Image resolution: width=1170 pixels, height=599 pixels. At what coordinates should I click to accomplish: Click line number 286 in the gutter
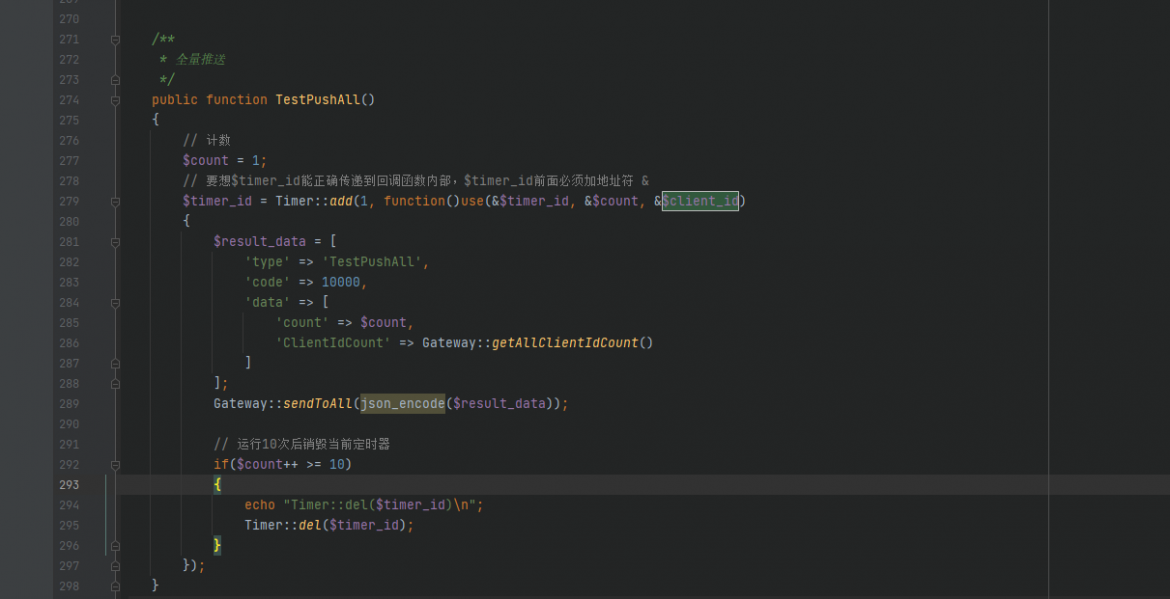69,343
